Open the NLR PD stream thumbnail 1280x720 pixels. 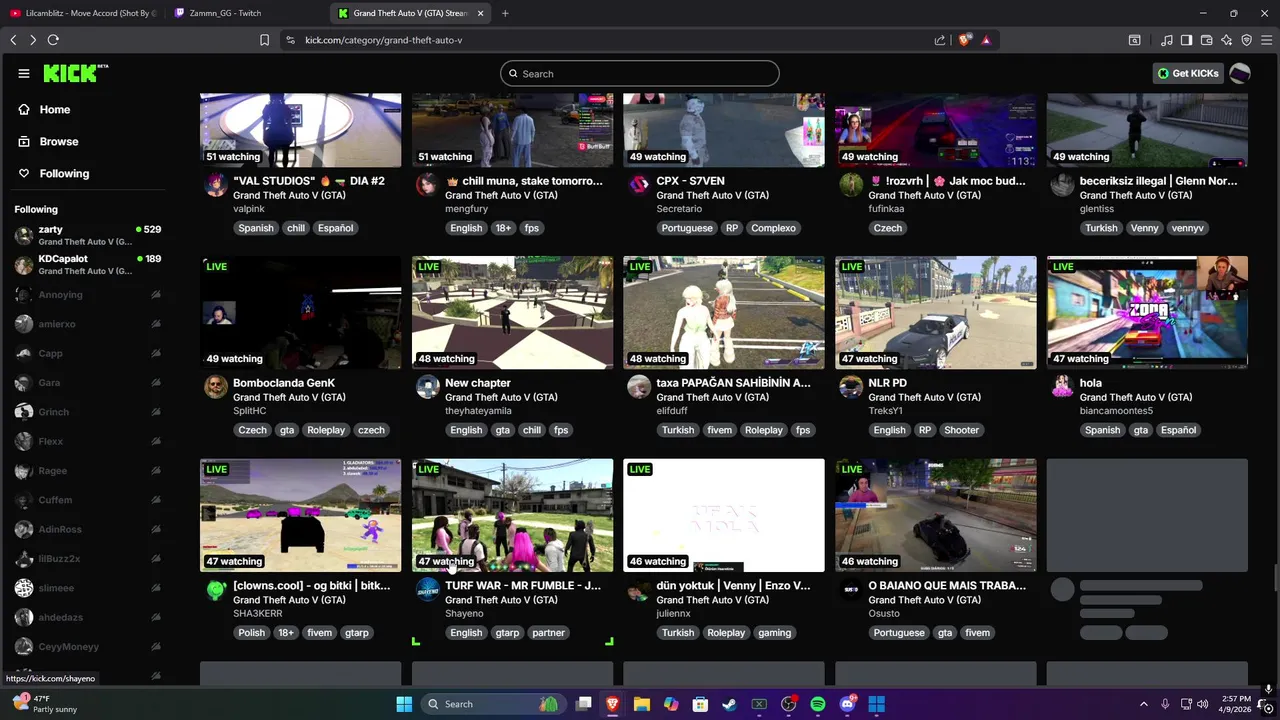[936, 313]
